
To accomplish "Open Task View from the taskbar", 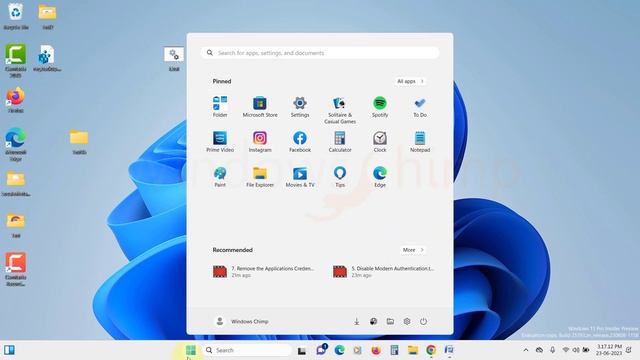I will click(x=302, y=350).
